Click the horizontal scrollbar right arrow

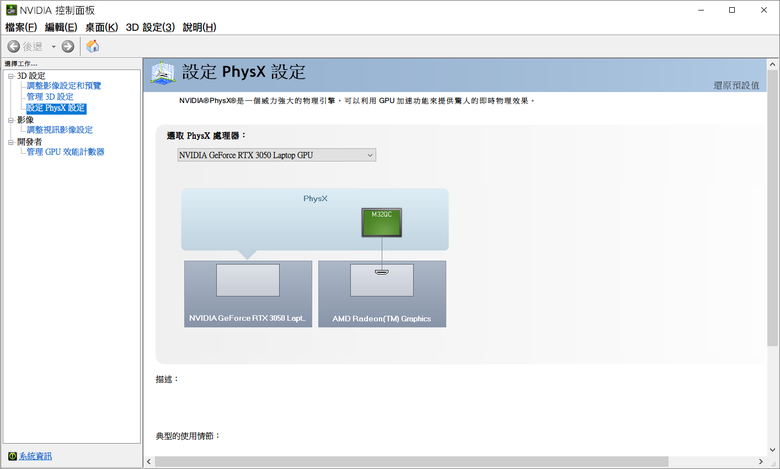[761, 462]
